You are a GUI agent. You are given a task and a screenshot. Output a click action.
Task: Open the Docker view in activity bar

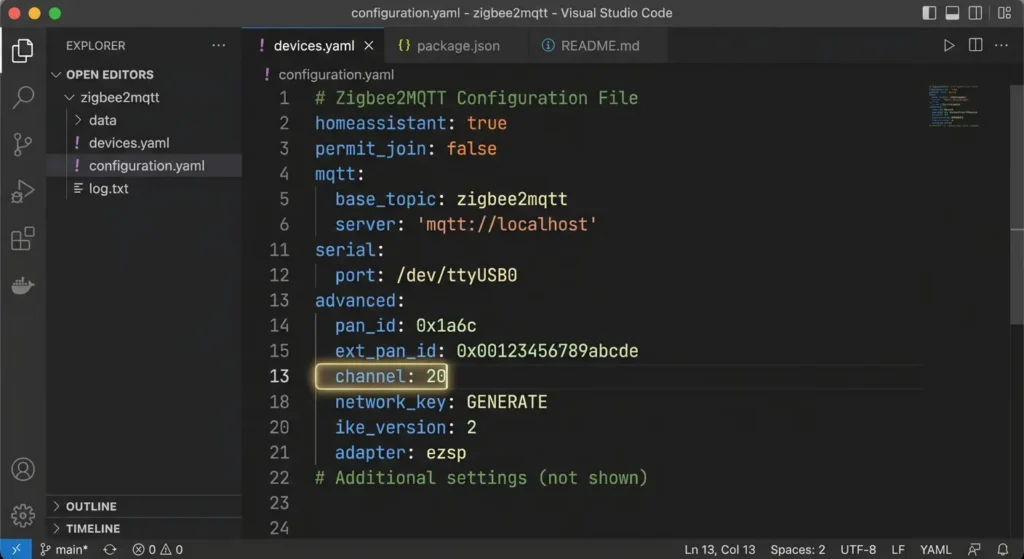pyautogui.click(x=22, y=285)
